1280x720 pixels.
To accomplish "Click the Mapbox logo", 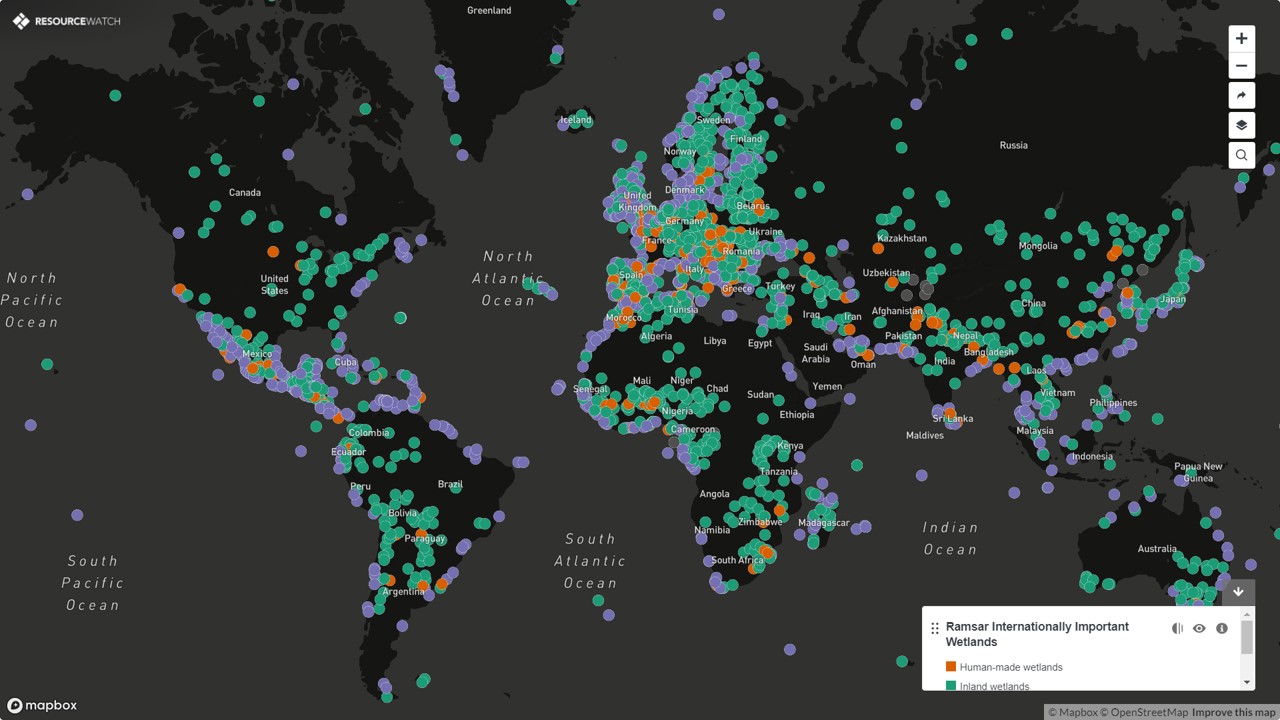I will point(42,706).
